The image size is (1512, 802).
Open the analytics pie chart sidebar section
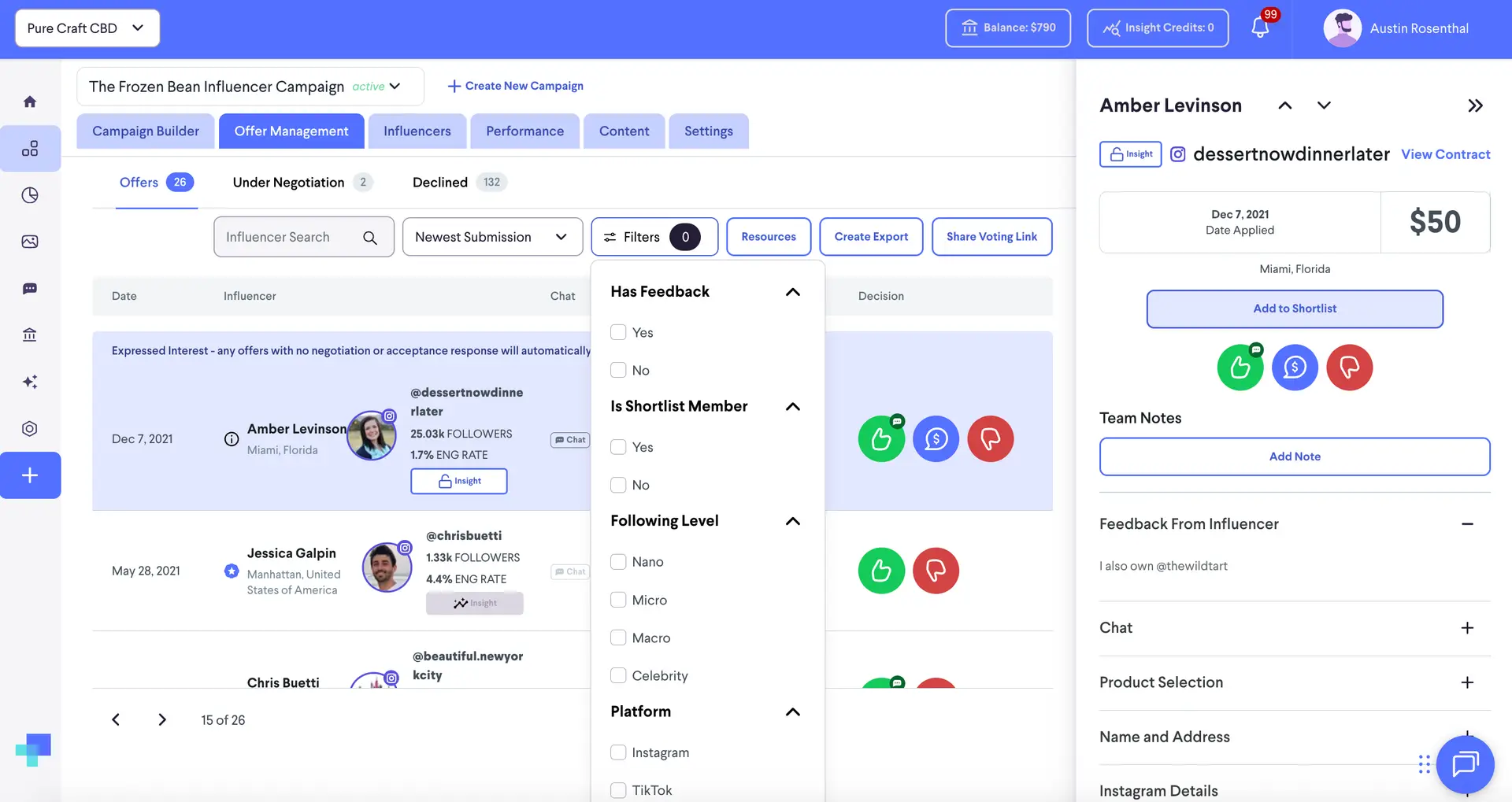[30, 195]
